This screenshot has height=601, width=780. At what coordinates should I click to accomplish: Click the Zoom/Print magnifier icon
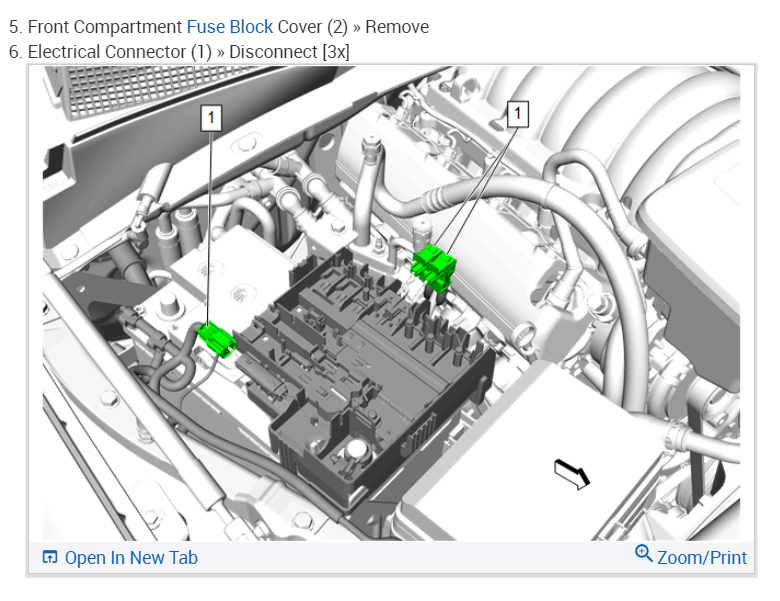coord(644,554)
